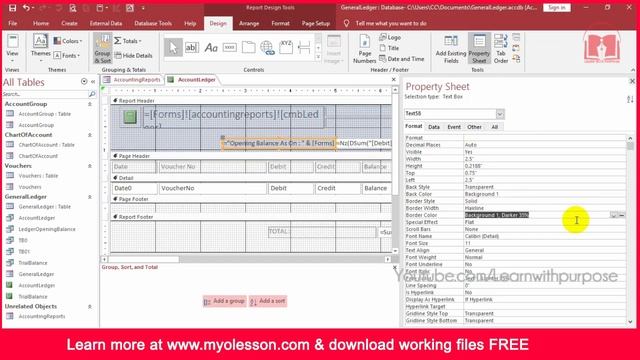Click the navigation pane Search box

tap(46, 94)
